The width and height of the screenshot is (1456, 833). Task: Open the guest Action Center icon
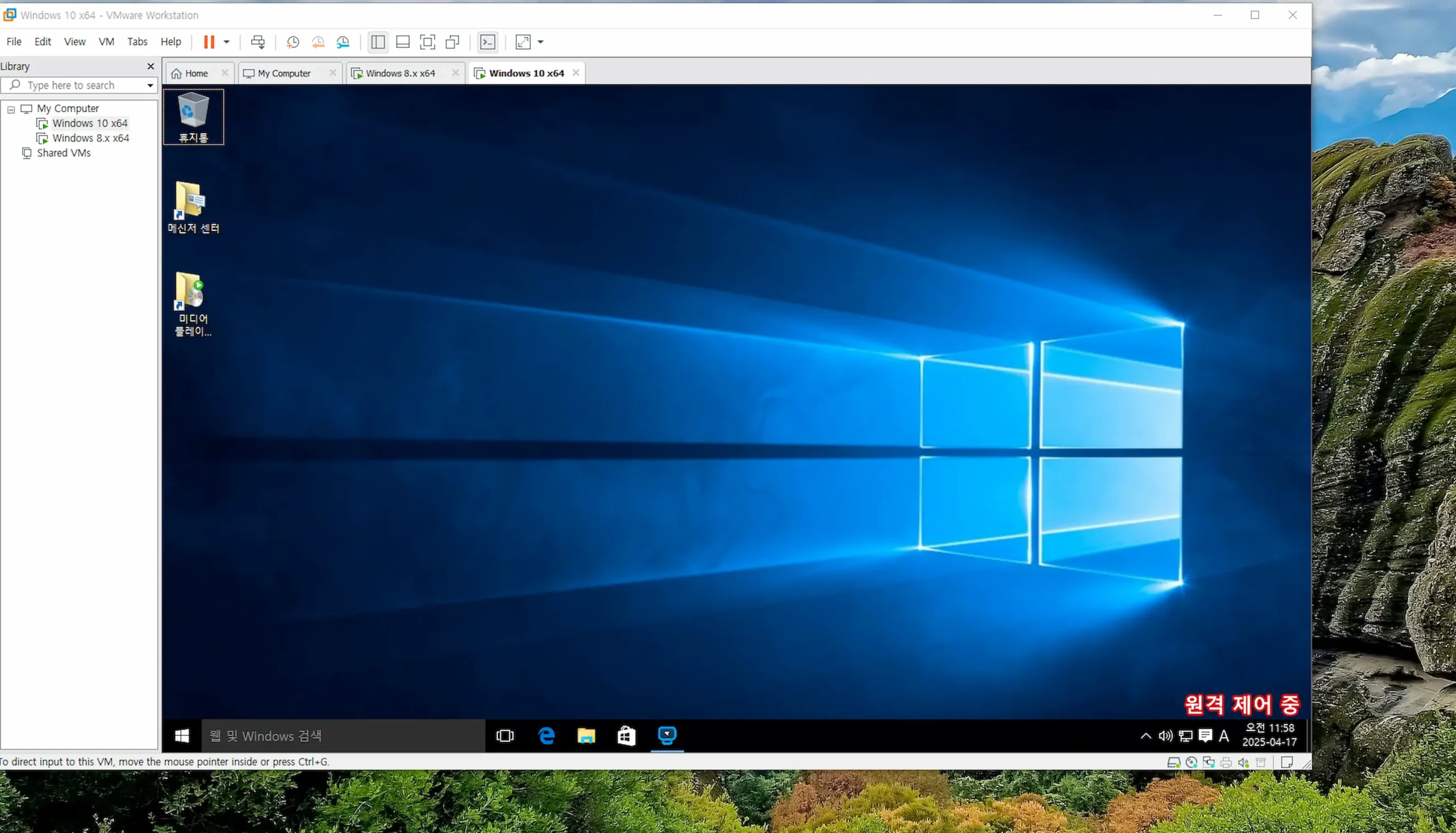1205,736
